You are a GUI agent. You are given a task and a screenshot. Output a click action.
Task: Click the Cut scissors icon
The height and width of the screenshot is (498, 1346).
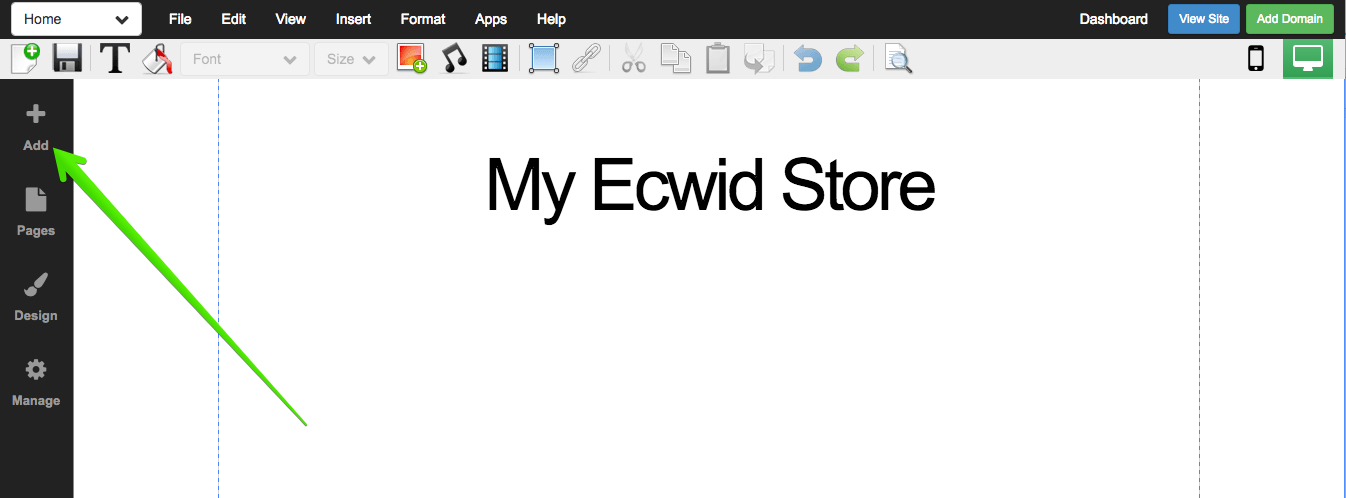coord(634,59)
